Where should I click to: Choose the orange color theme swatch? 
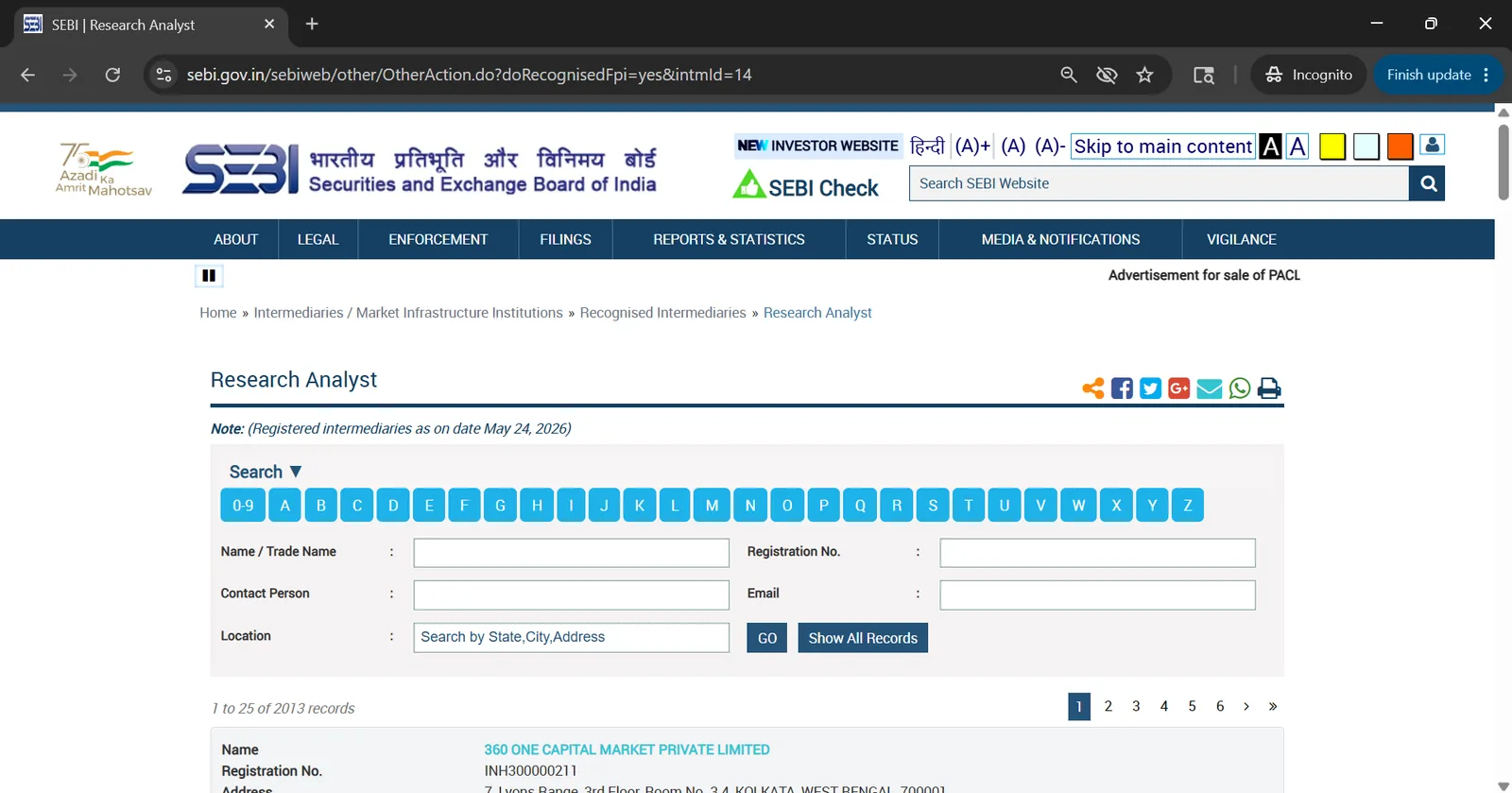(x=1400, y=147)
